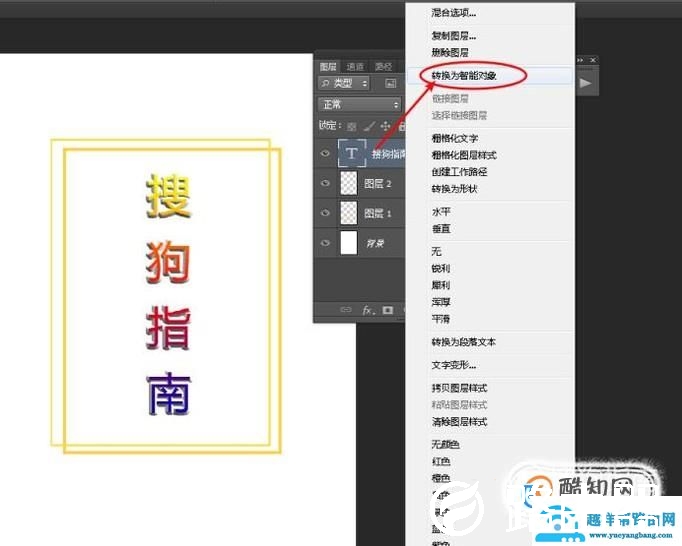Viewport: 682px width, 546px height.
Task: Choose 无 anti-aliasing option
Action: pyautogui.click(x=436, y=251)
